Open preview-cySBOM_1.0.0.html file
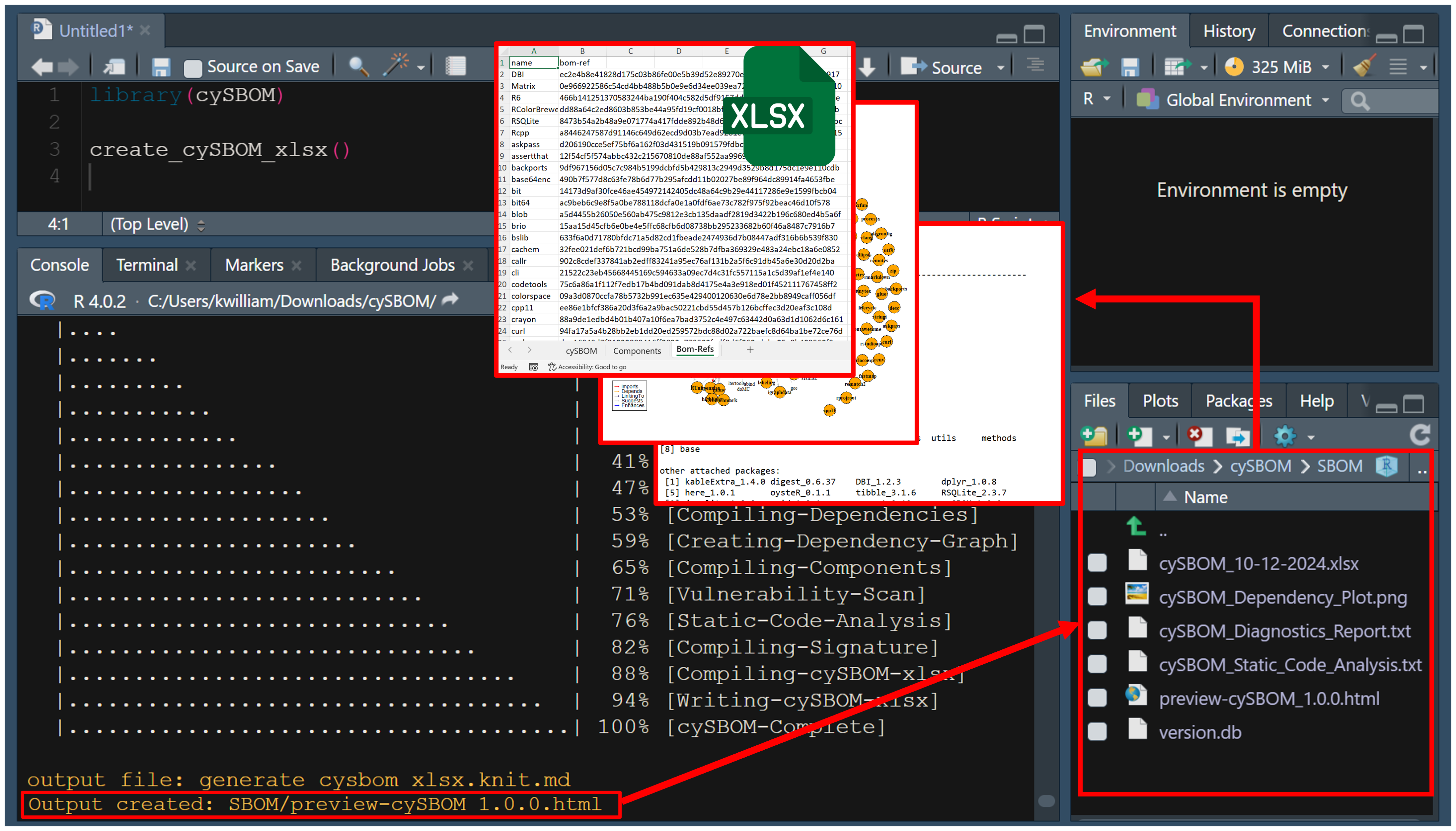The height and width of the screenshot is (831, 1456). pos(1269,699)
